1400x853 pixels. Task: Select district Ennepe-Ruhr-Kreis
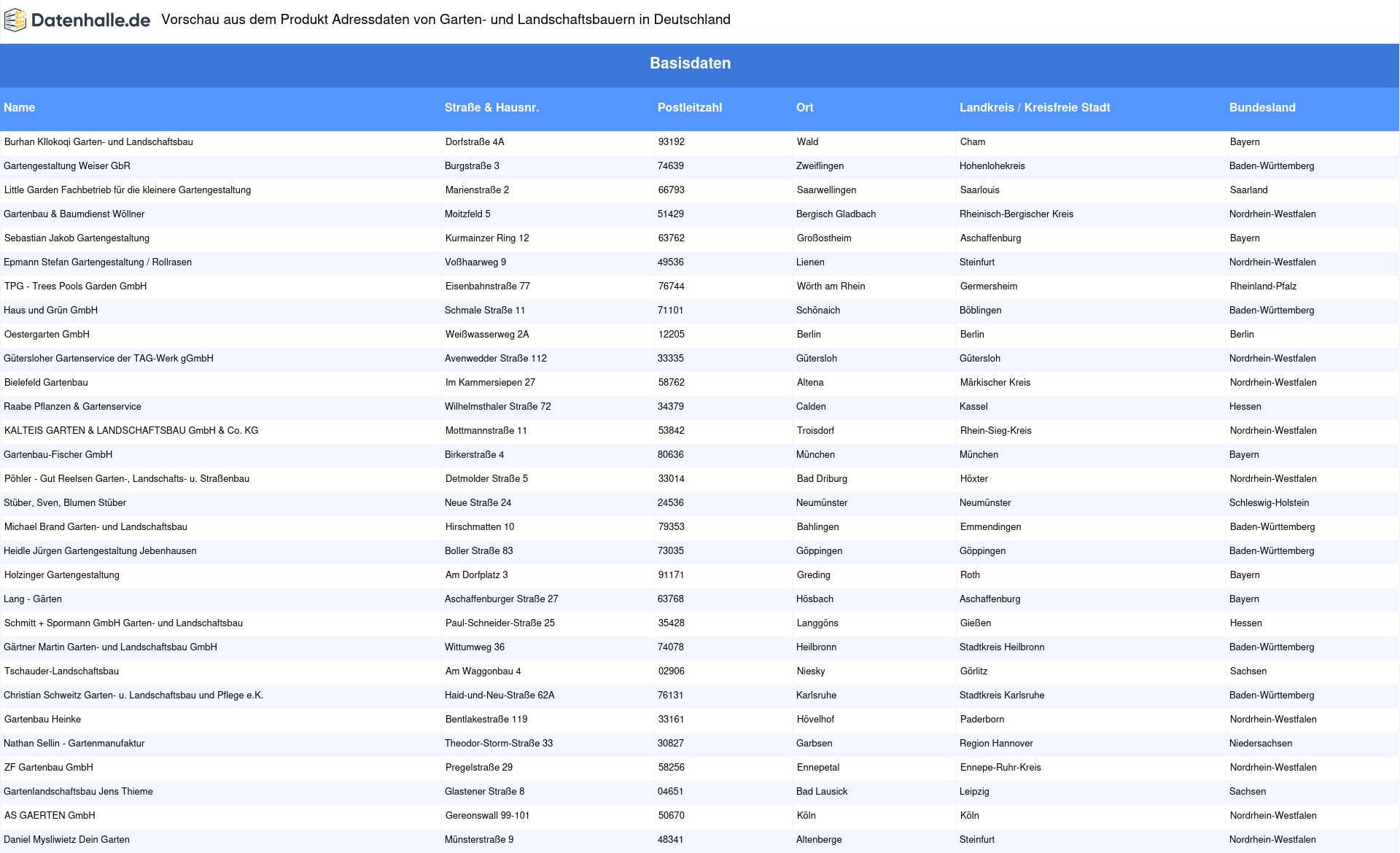(1001, 768)
